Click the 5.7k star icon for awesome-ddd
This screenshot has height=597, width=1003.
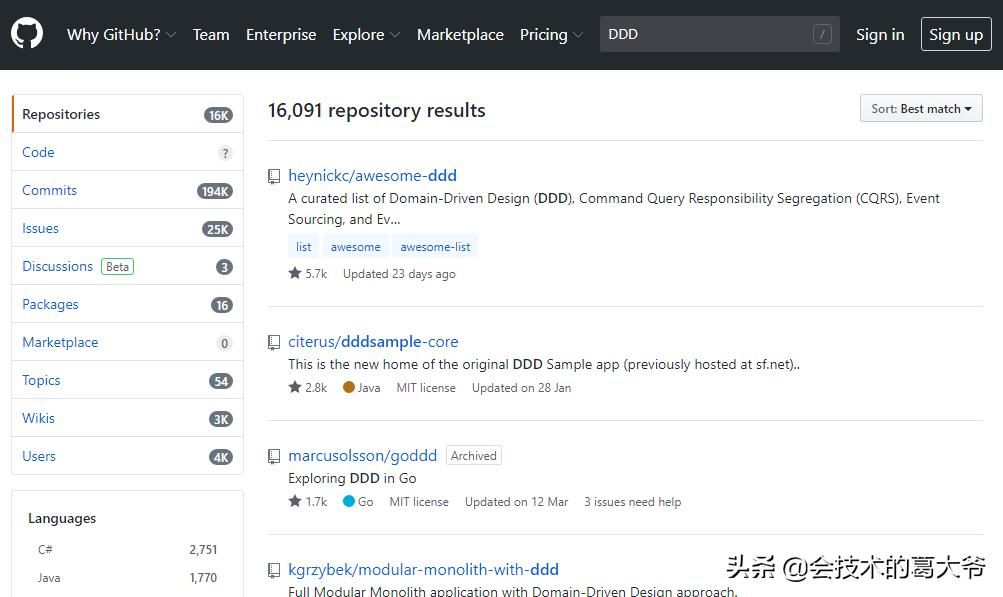click(x=295, y=273)
